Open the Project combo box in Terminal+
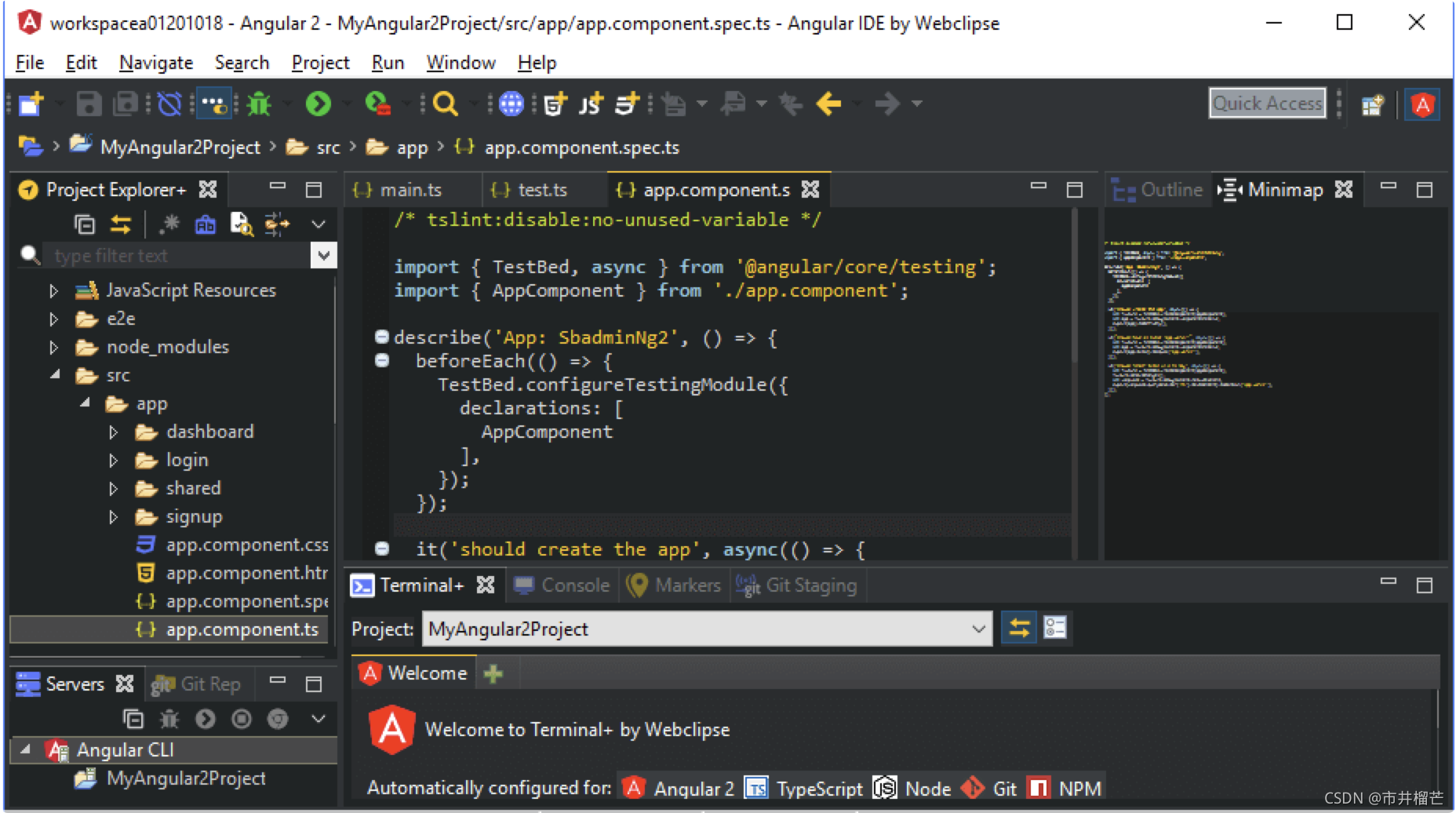This screenshot has height=813, width=1456. [x=707, y=629]
